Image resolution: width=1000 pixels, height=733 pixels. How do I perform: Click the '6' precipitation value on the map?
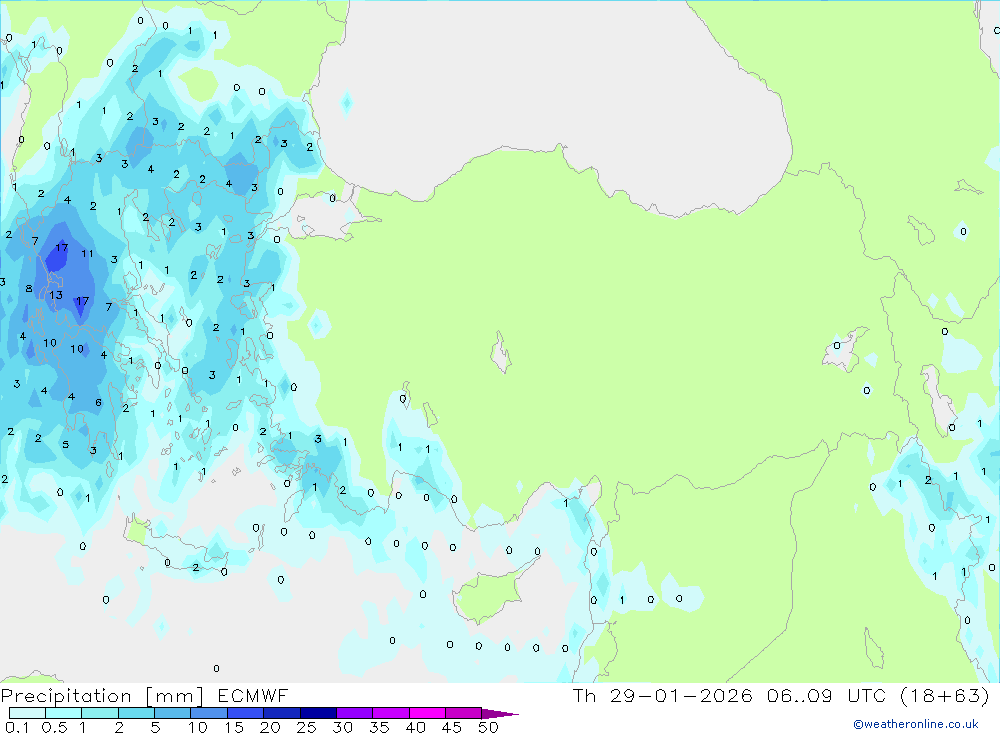98,403
